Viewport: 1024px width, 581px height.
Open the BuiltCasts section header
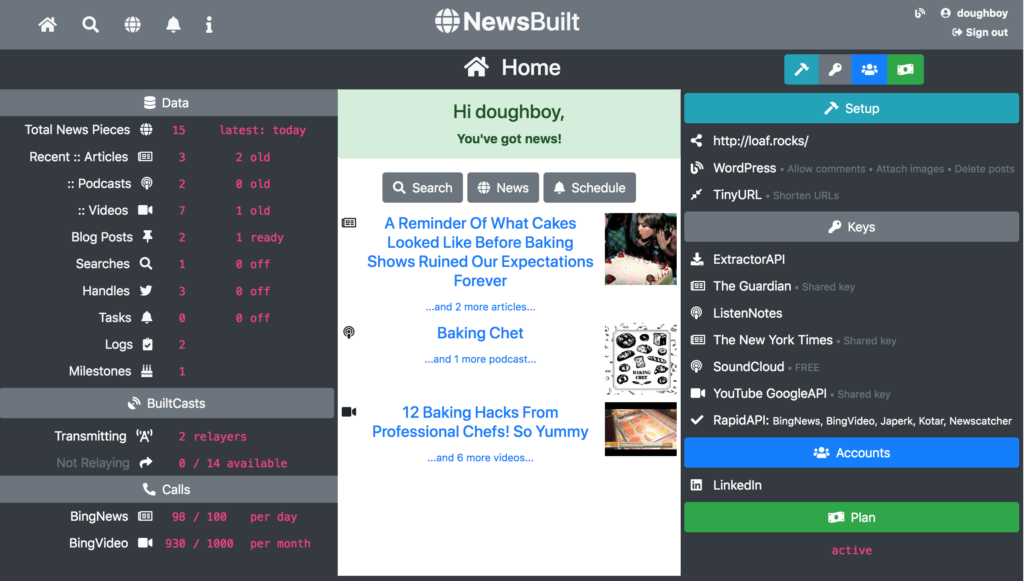coord(167,403)
